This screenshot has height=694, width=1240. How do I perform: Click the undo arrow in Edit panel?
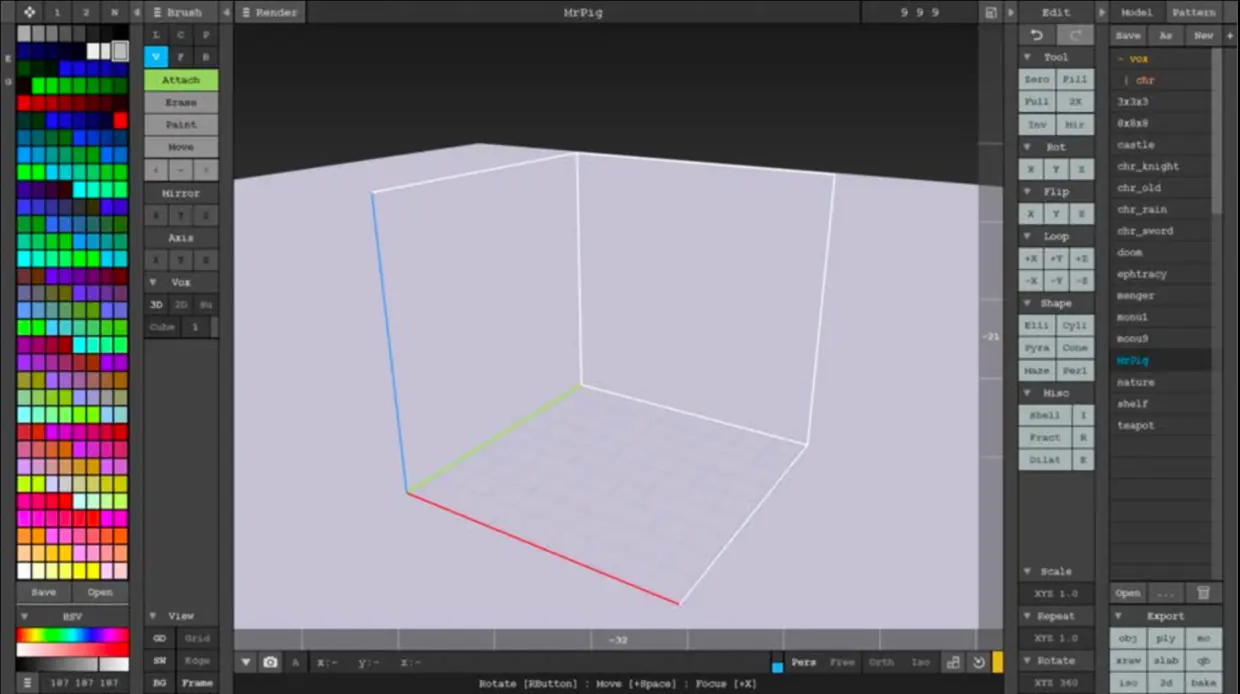point(1037,35)
